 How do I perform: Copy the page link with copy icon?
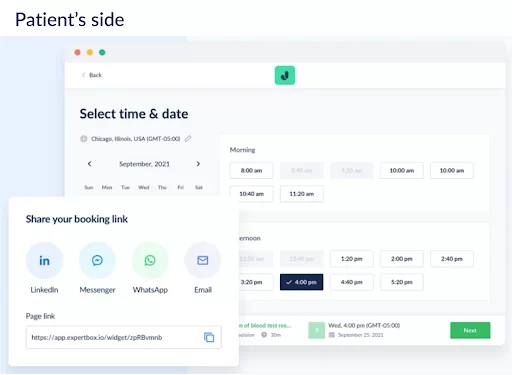pos(209,337)
